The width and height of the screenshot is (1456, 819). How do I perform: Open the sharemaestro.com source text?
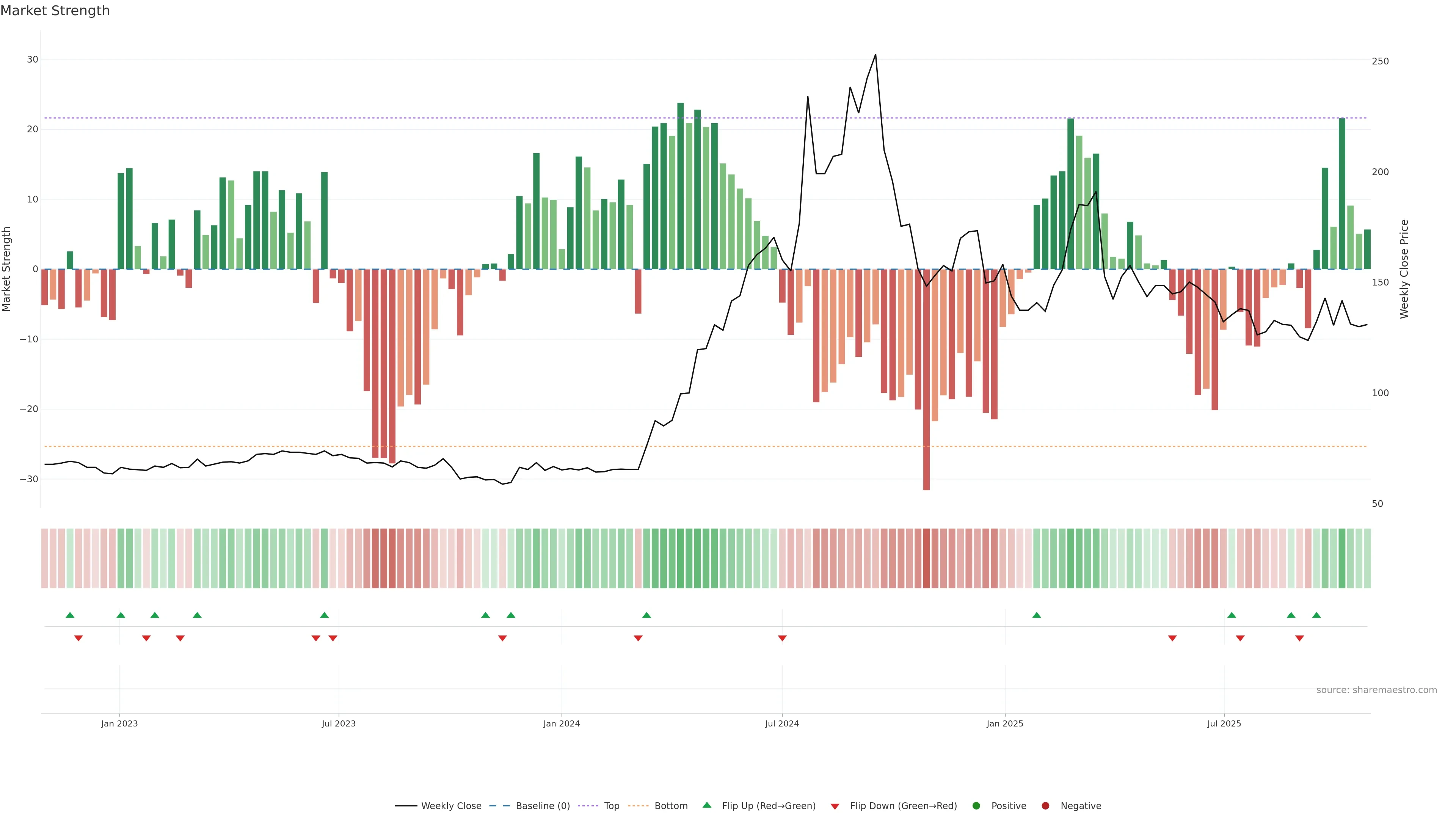(1376, 690)
